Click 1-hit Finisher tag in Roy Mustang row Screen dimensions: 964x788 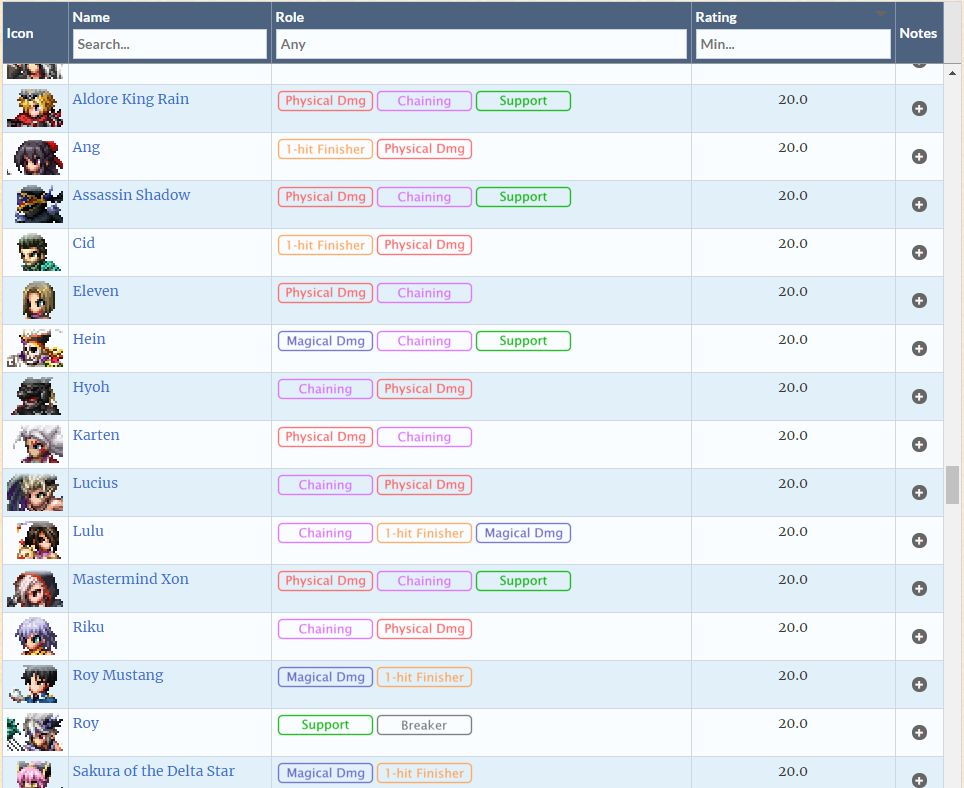pos(424,677)
